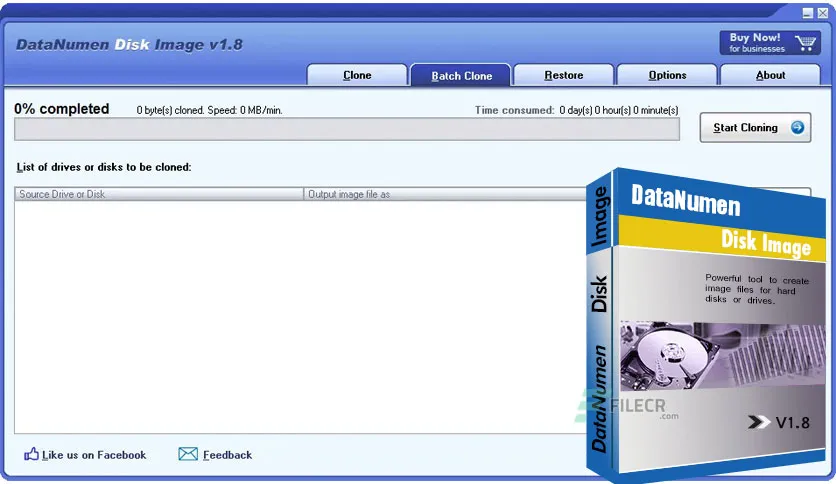Click the blue arrow icon on Start Cloning
836x484 pixels.
[798, 127]
